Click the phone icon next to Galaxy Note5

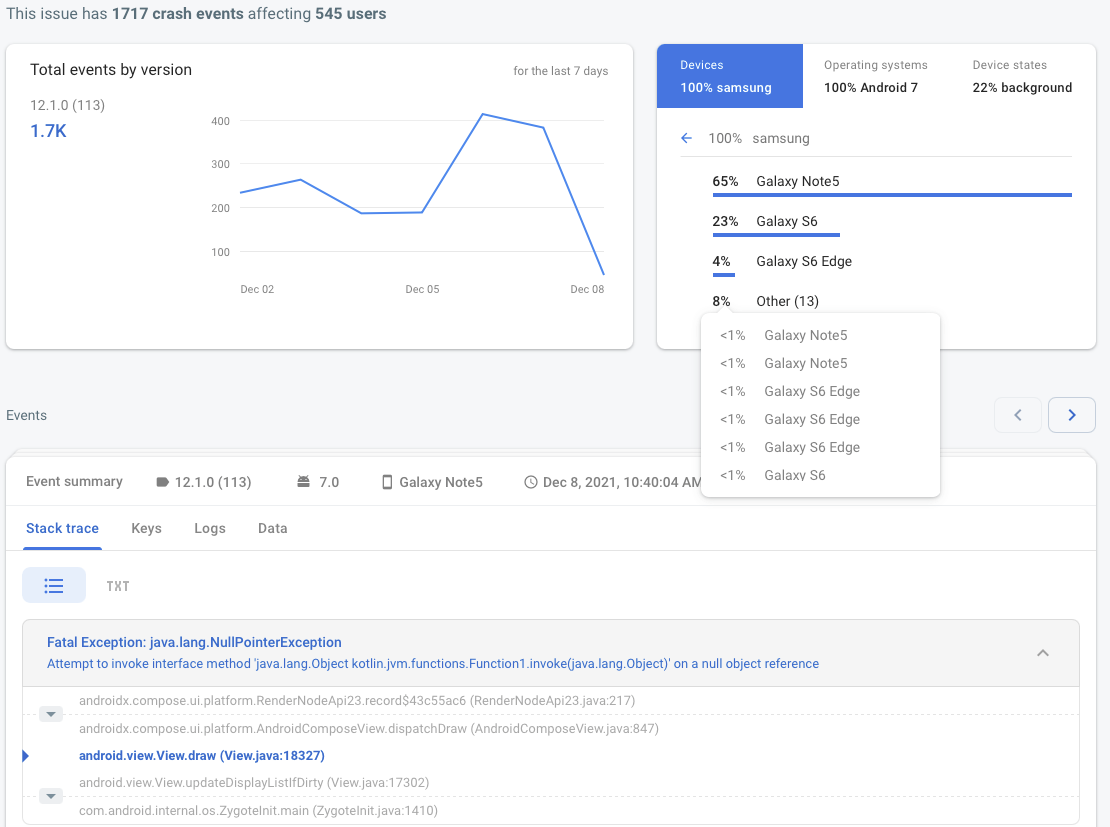click(x=387, y=482)
